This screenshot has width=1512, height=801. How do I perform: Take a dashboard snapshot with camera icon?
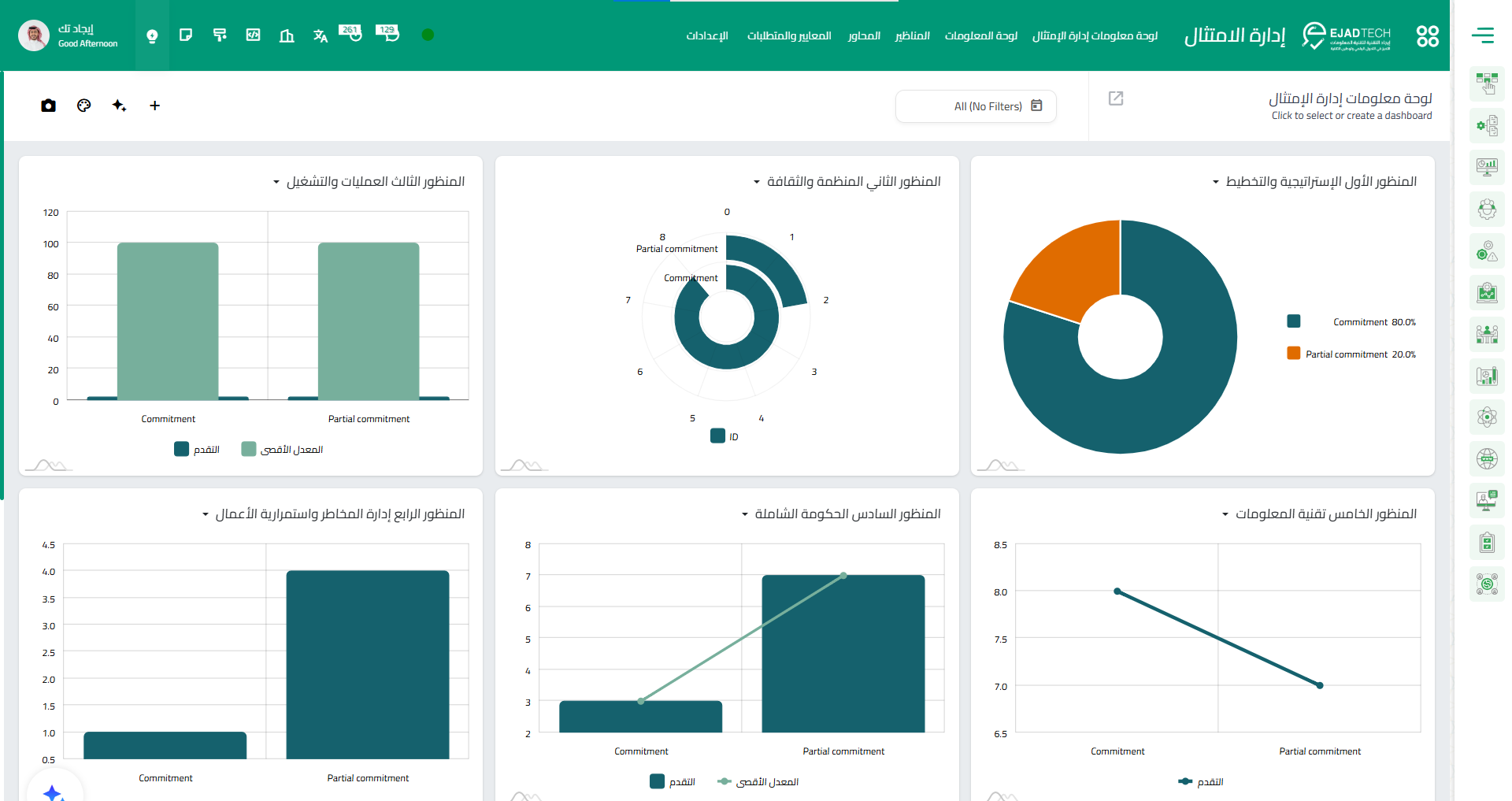click(x=48, y=106)
